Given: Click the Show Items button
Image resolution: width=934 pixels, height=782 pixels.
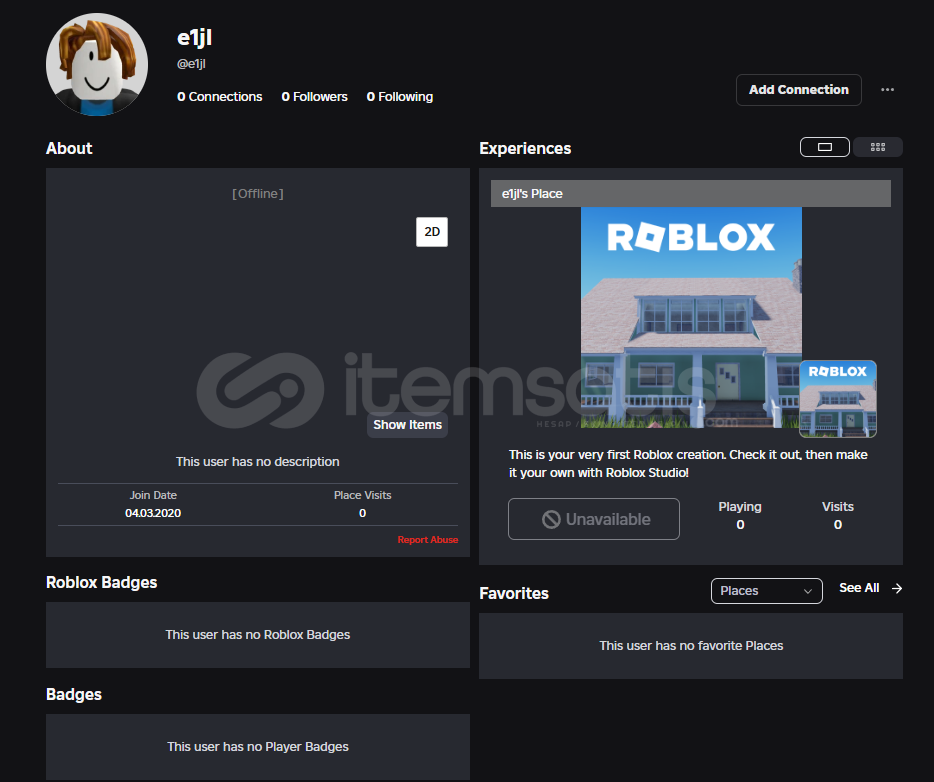Looking at the screenshot, I should point(407,425).
